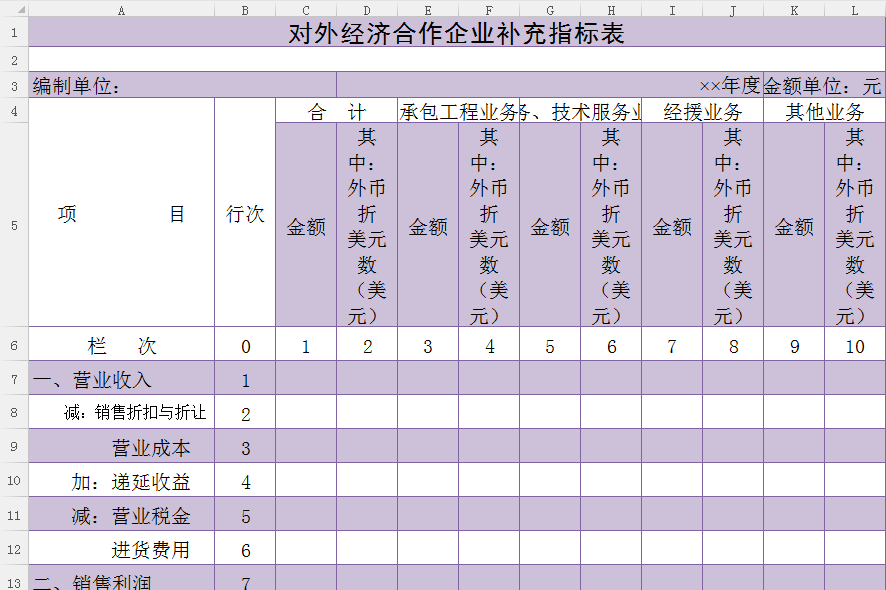Click the title cell 对外经济合作企业补充指标表
Image resolution: width=886 pixels, height=590 pixels.
[x=456, y=34]
